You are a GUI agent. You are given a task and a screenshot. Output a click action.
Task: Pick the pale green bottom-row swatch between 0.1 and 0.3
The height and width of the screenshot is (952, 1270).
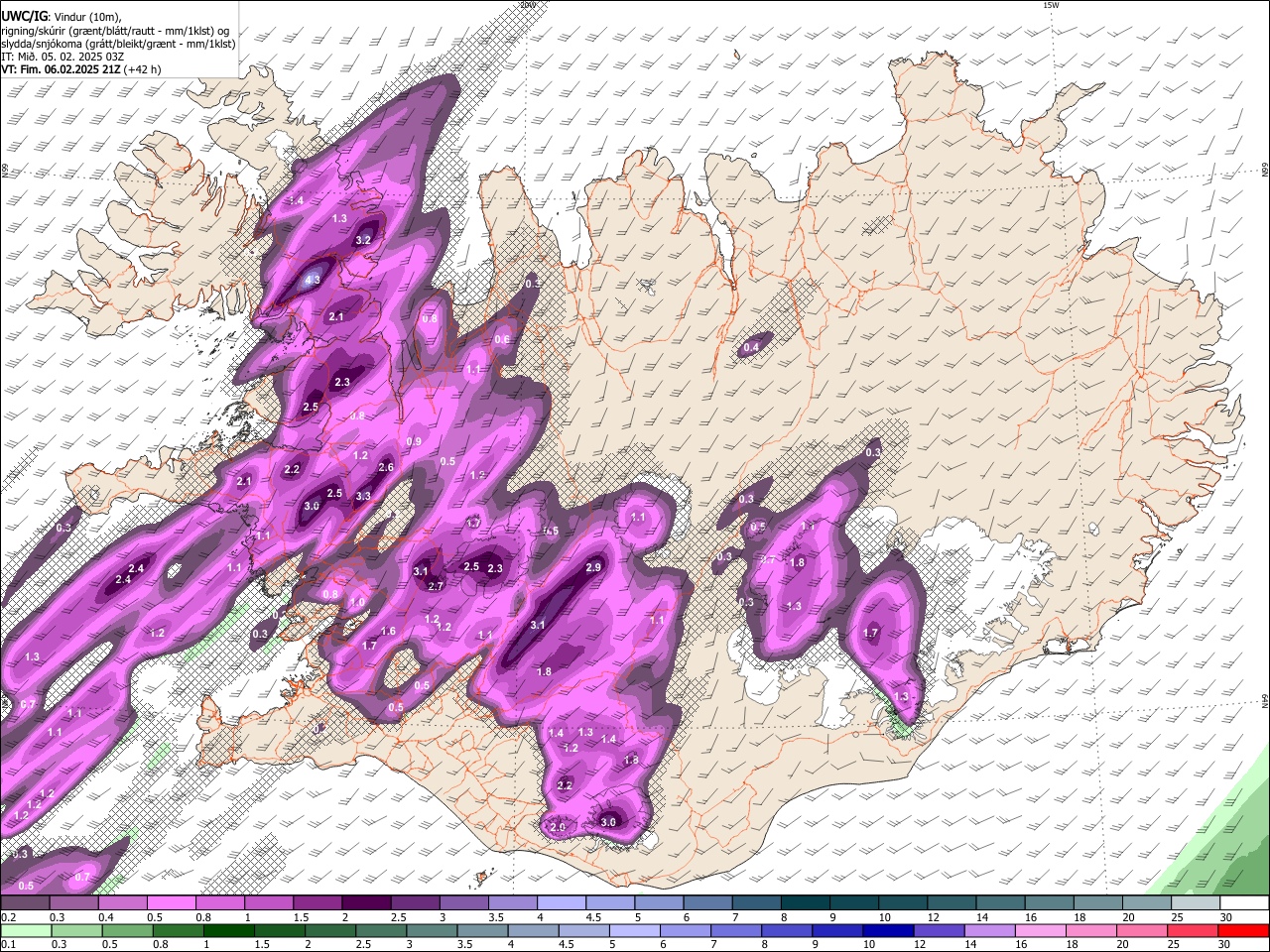(25, 930)
